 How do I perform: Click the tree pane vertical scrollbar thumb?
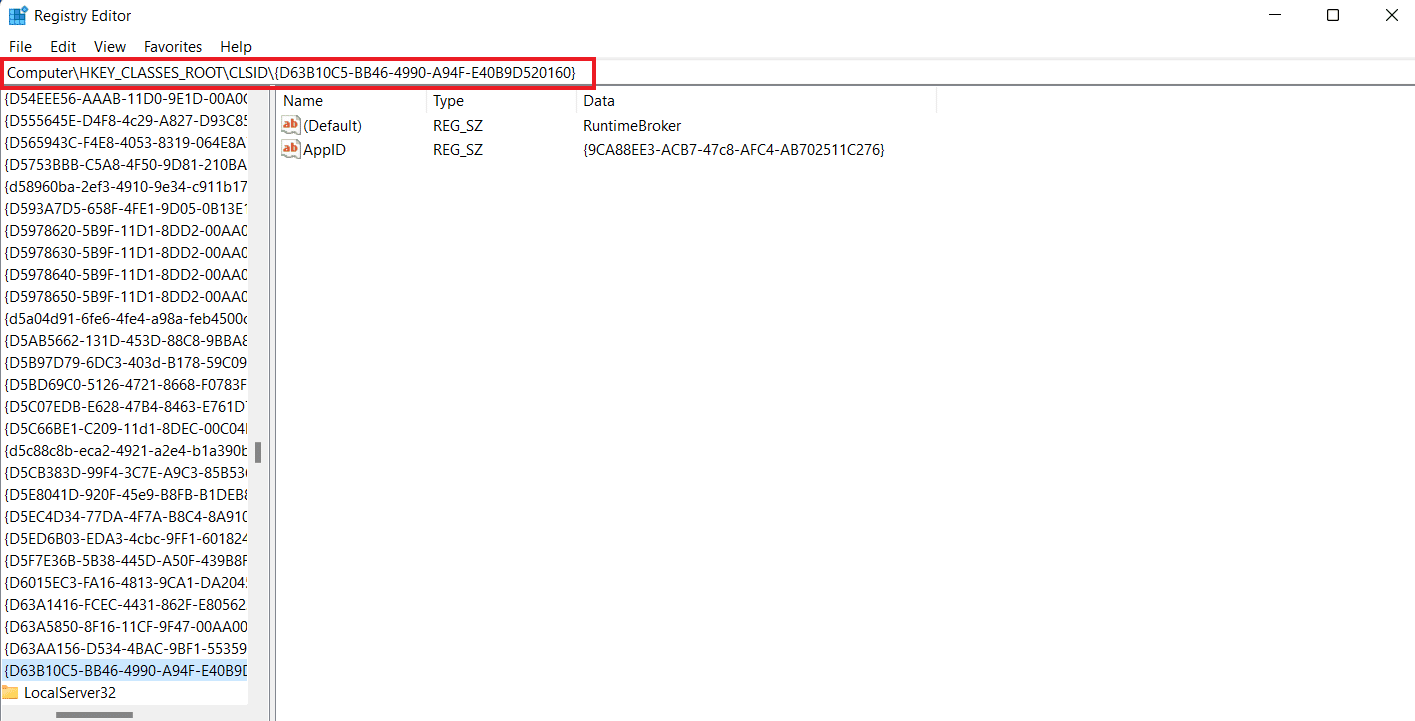258,452
